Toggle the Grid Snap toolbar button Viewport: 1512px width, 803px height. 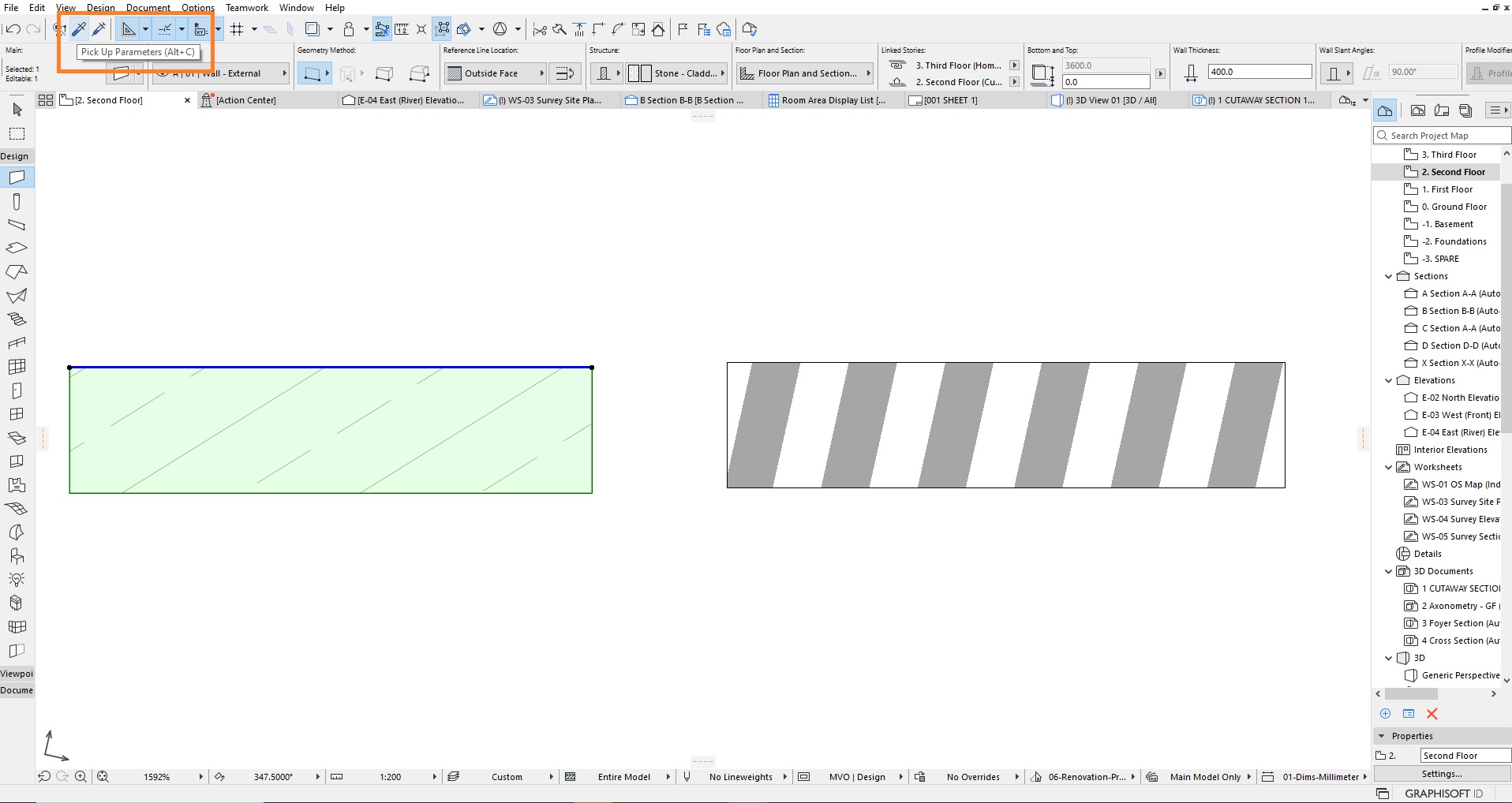click(237, 29)
